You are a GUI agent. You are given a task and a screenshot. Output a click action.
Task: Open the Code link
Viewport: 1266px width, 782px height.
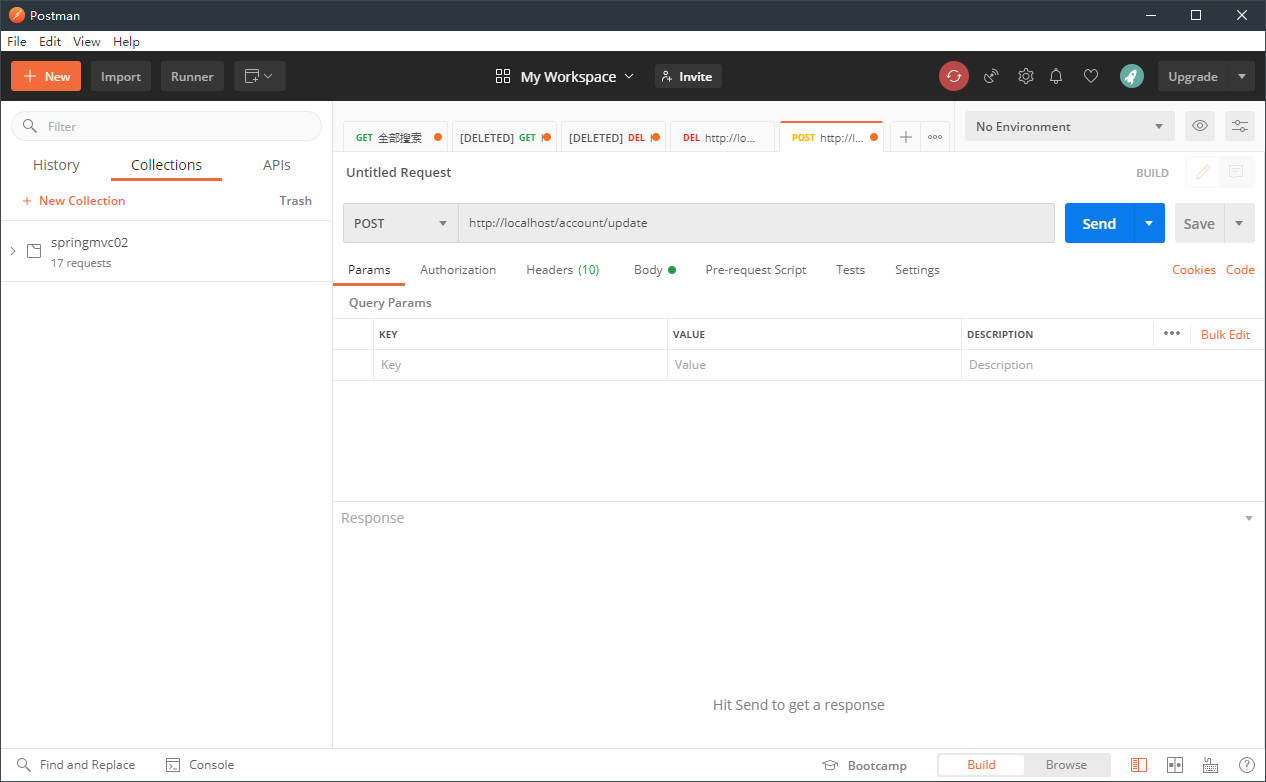click(x=1240, y=270)
